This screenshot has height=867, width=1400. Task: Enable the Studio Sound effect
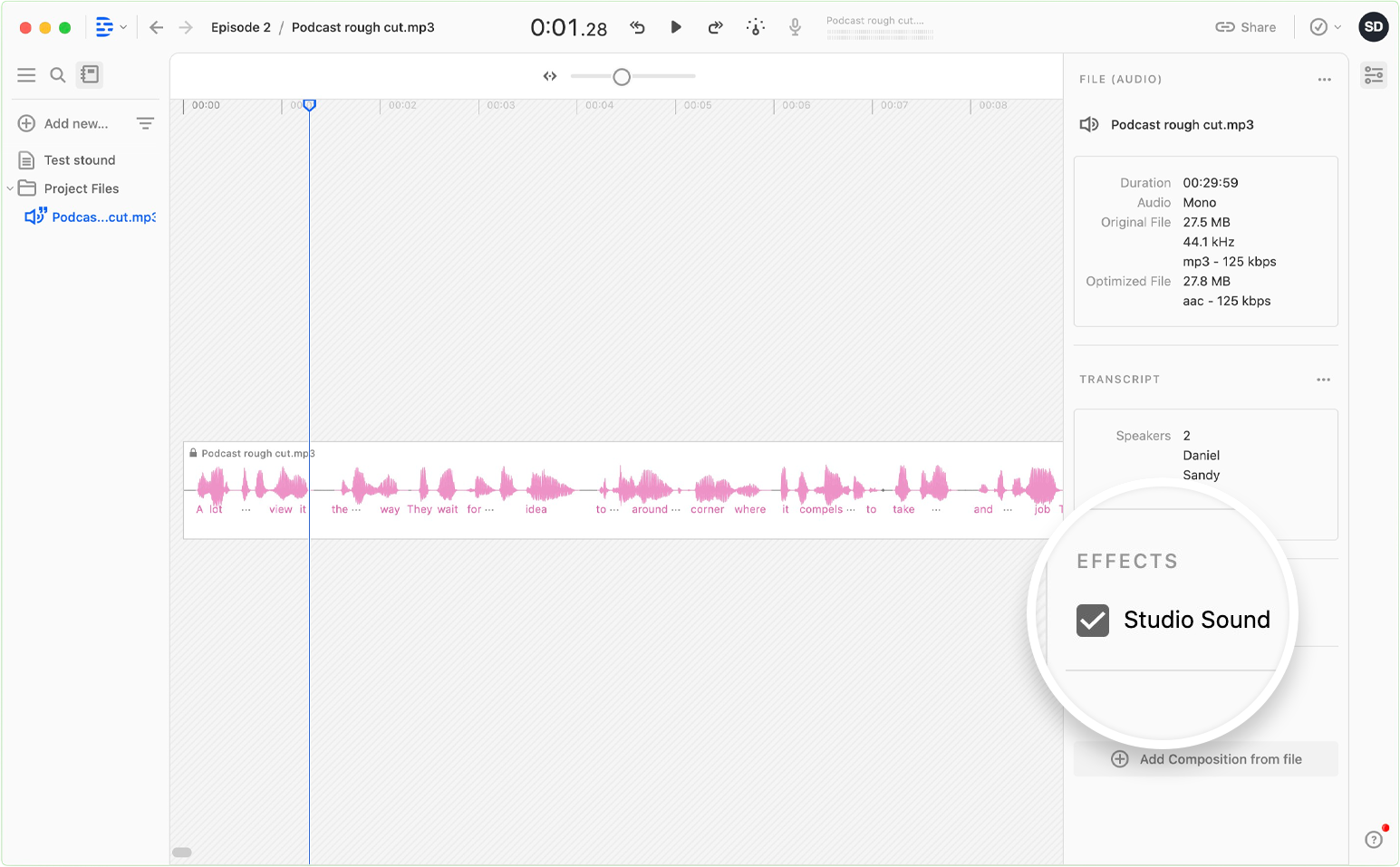[1092, 620]
